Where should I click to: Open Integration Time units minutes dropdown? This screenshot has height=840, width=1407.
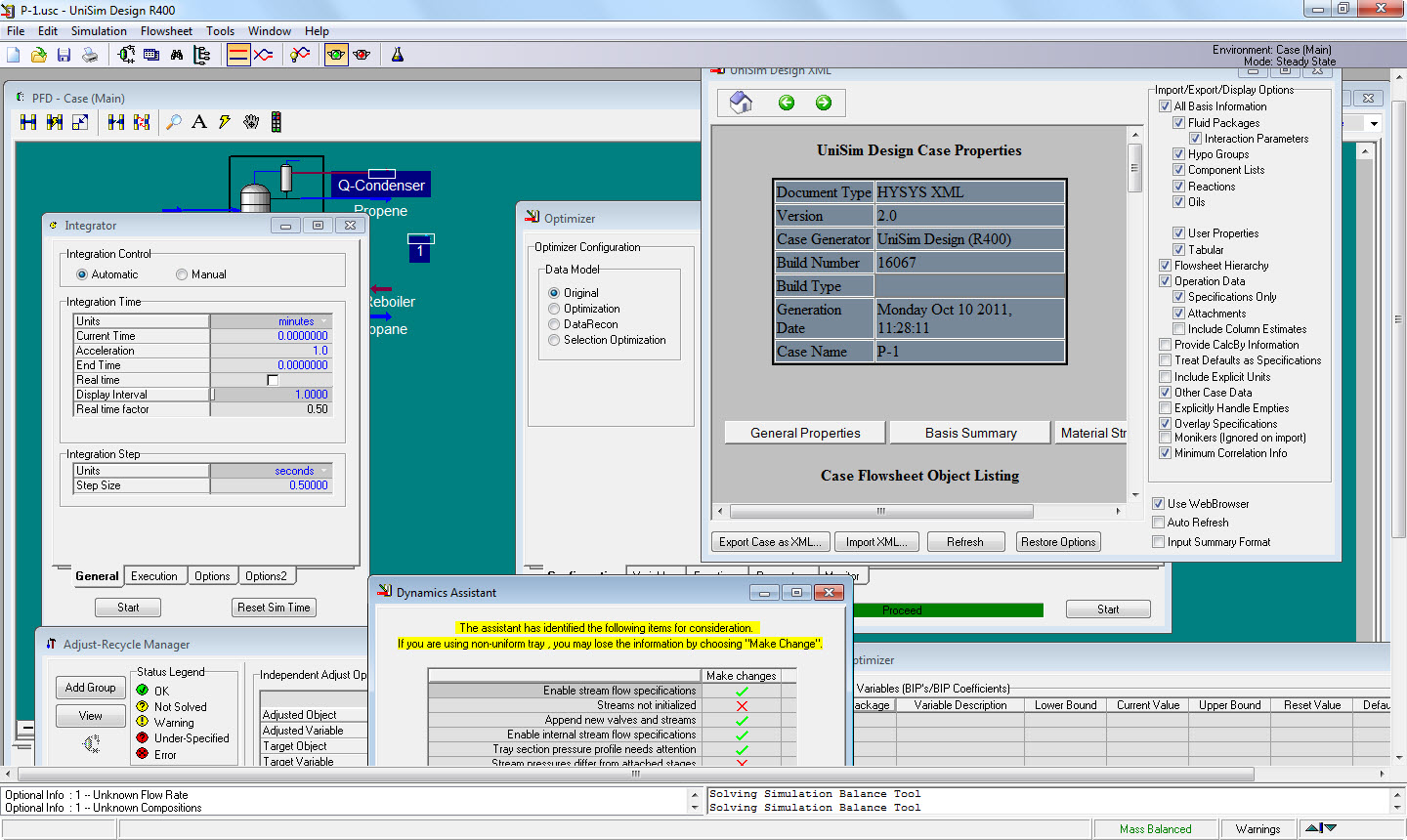pyautogui.click(x=325, y=321)
